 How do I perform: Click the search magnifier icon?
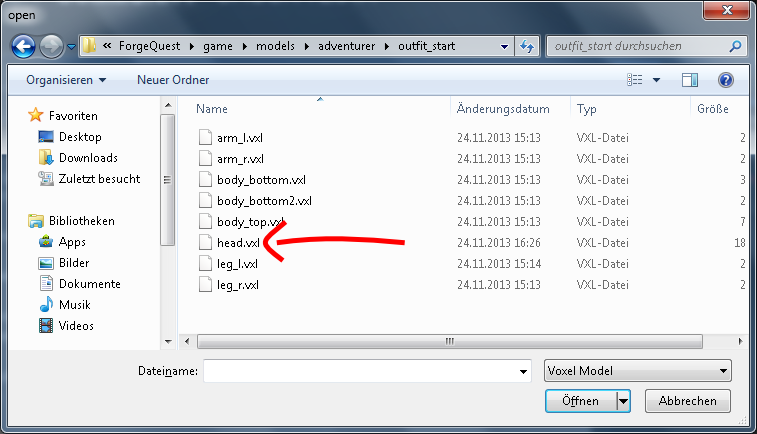click(x=735, y=45)
